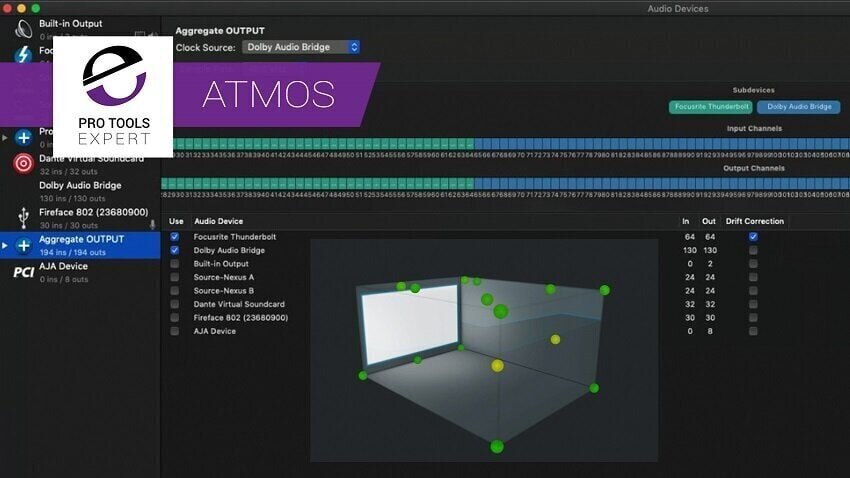Screen dimensions: 850x478
Task: Click the Drift Correction column header
Action: pyautogui.click(x=755, y=221)
